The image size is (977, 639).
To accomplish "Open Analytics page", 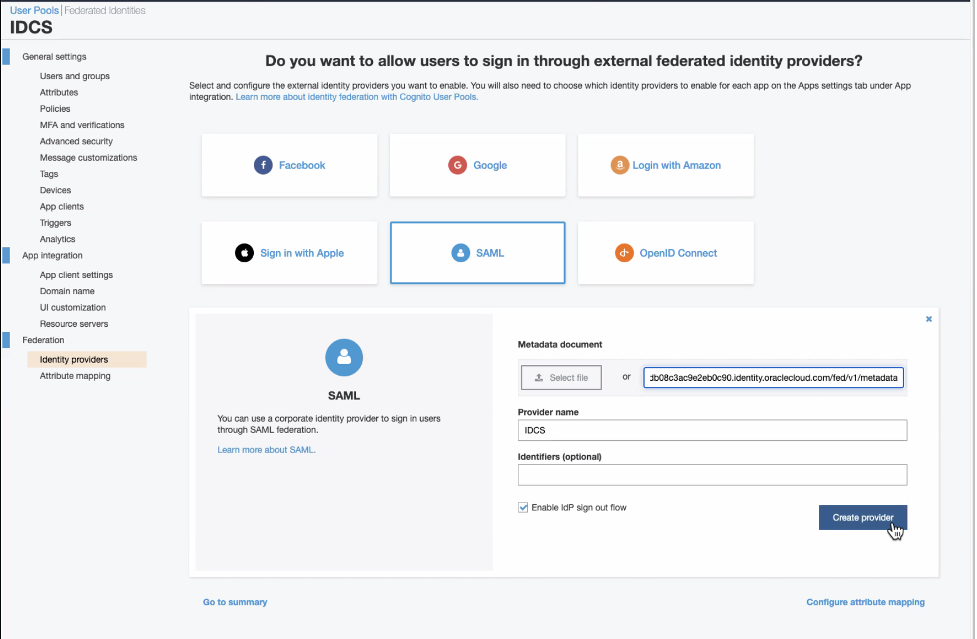I will 57,239.
